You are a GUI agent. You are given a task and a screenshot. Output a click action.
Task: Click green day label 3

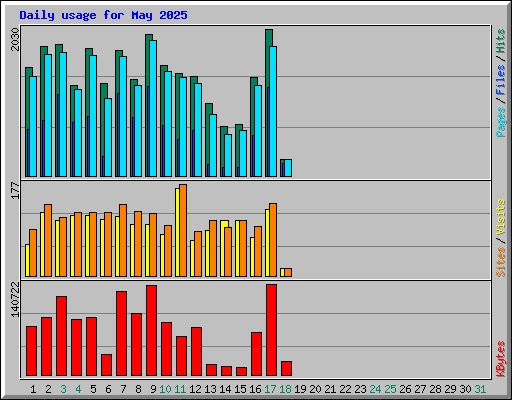coord(63,389)
